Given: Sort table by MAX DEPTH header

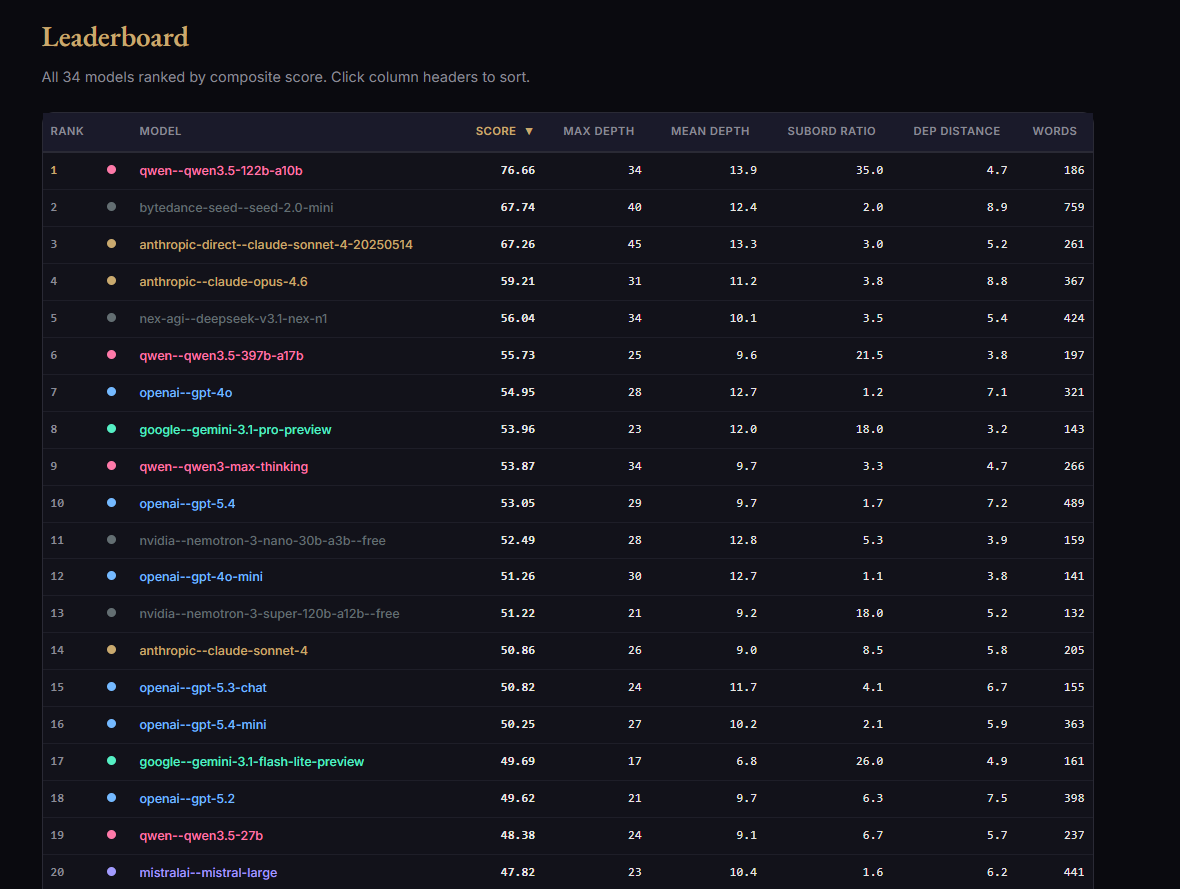Looking at the screenshot, I should pyautogui.click(x=598, y=131).
